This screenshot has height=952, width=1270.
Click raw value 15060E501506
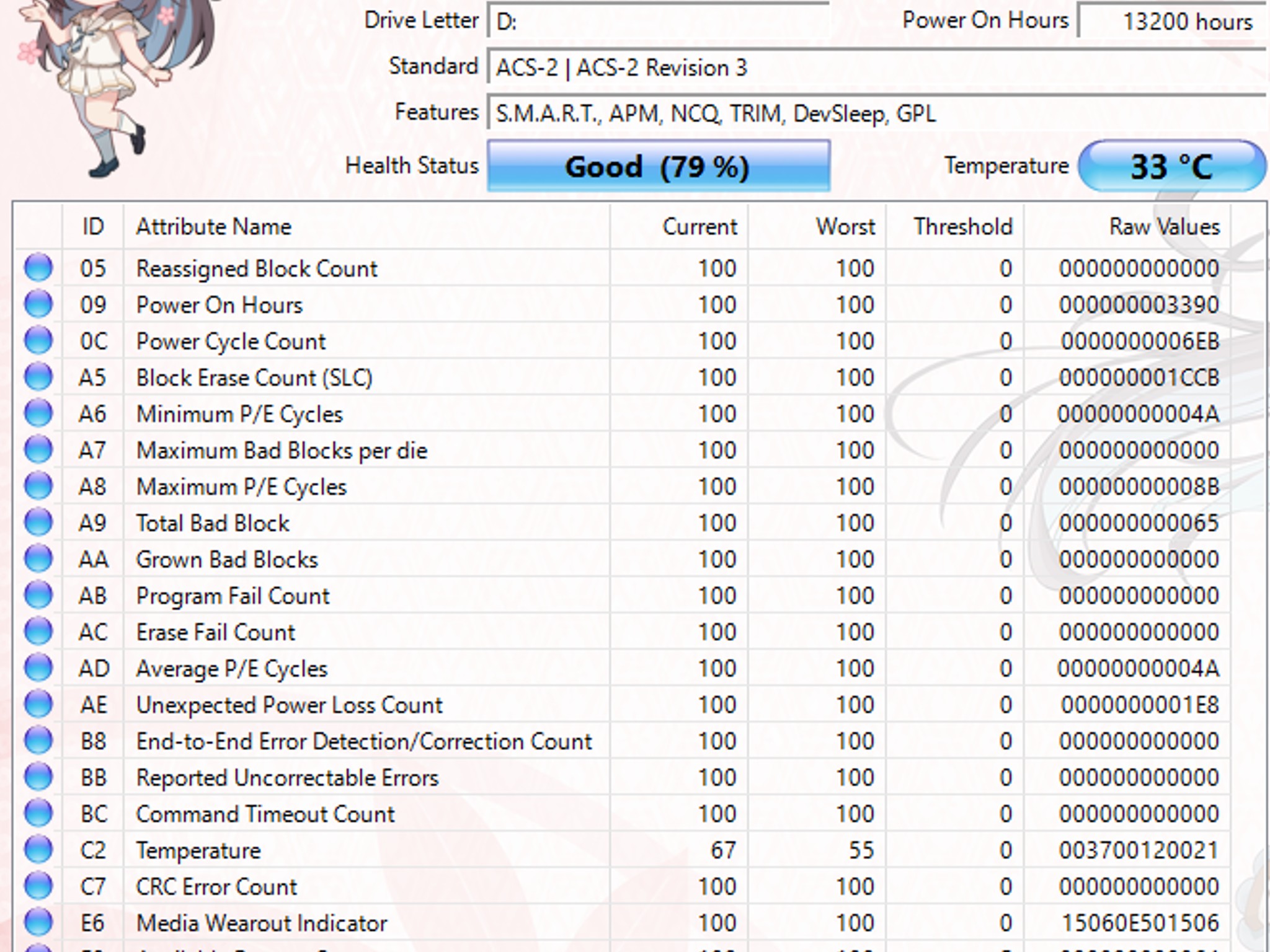[x=1141, y=923]
